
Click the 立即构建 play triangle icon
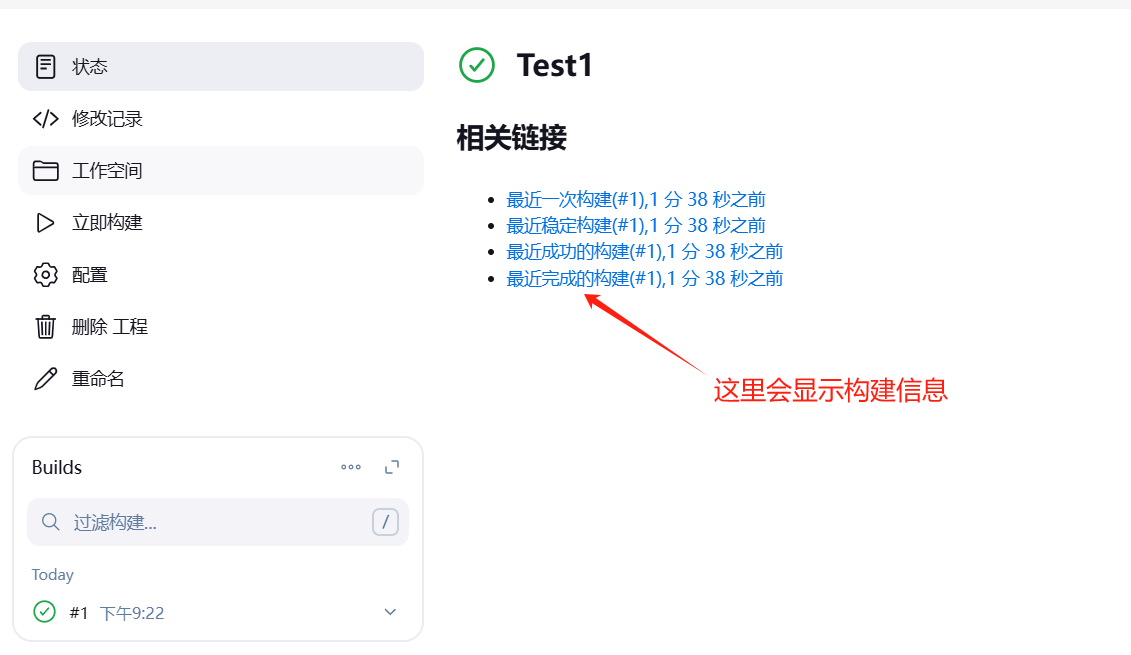tap(45, 223)
